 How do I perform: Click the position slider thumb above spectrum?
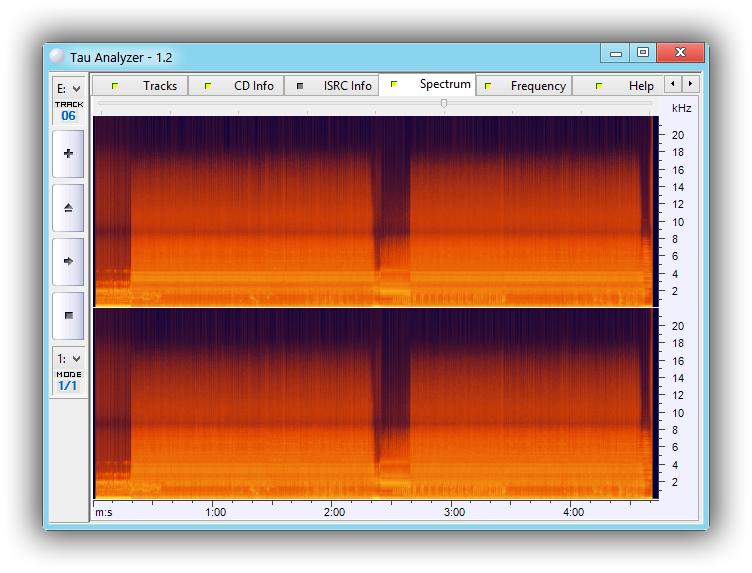point(444,103)
